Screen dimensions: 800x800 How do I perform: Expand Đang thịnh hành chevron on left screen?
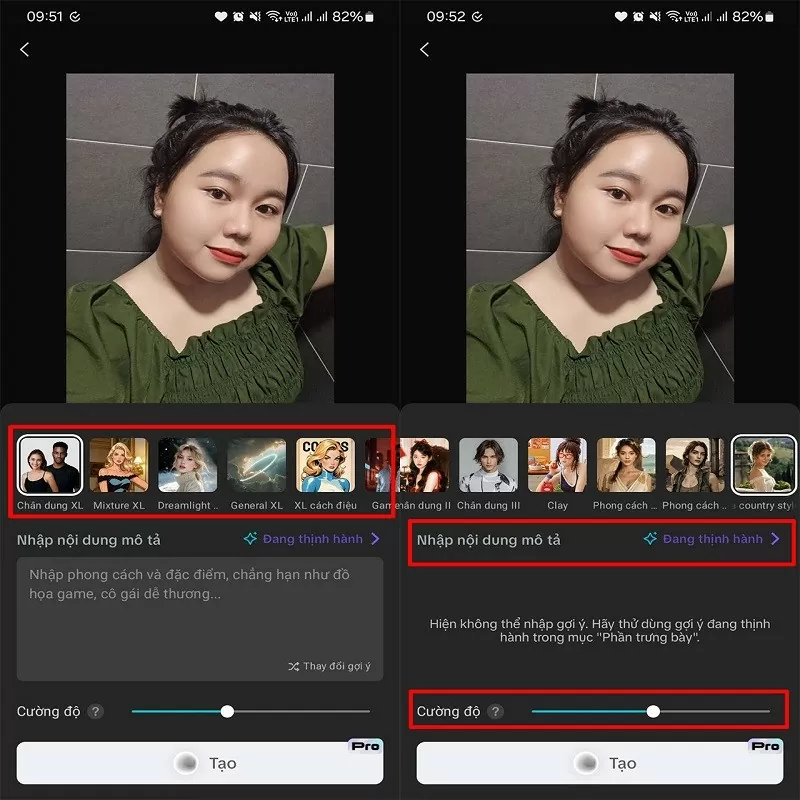pyautogui.click(x=375, y=539)
